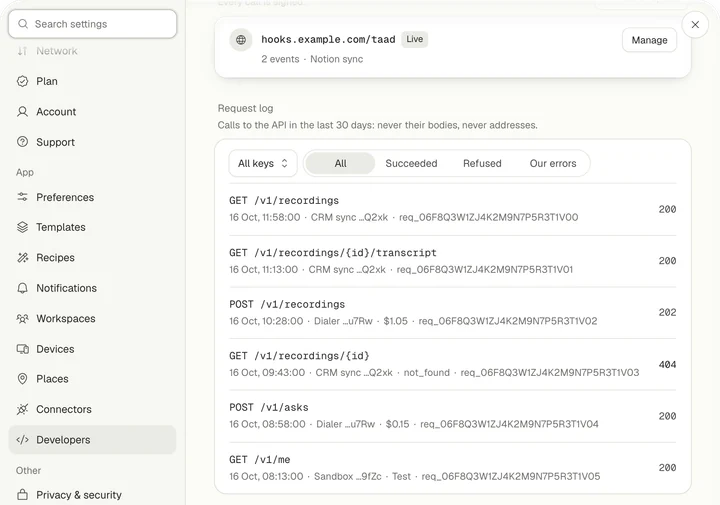Select Developers in the sidebar
The image size is (720, 505).
[92, 439]
